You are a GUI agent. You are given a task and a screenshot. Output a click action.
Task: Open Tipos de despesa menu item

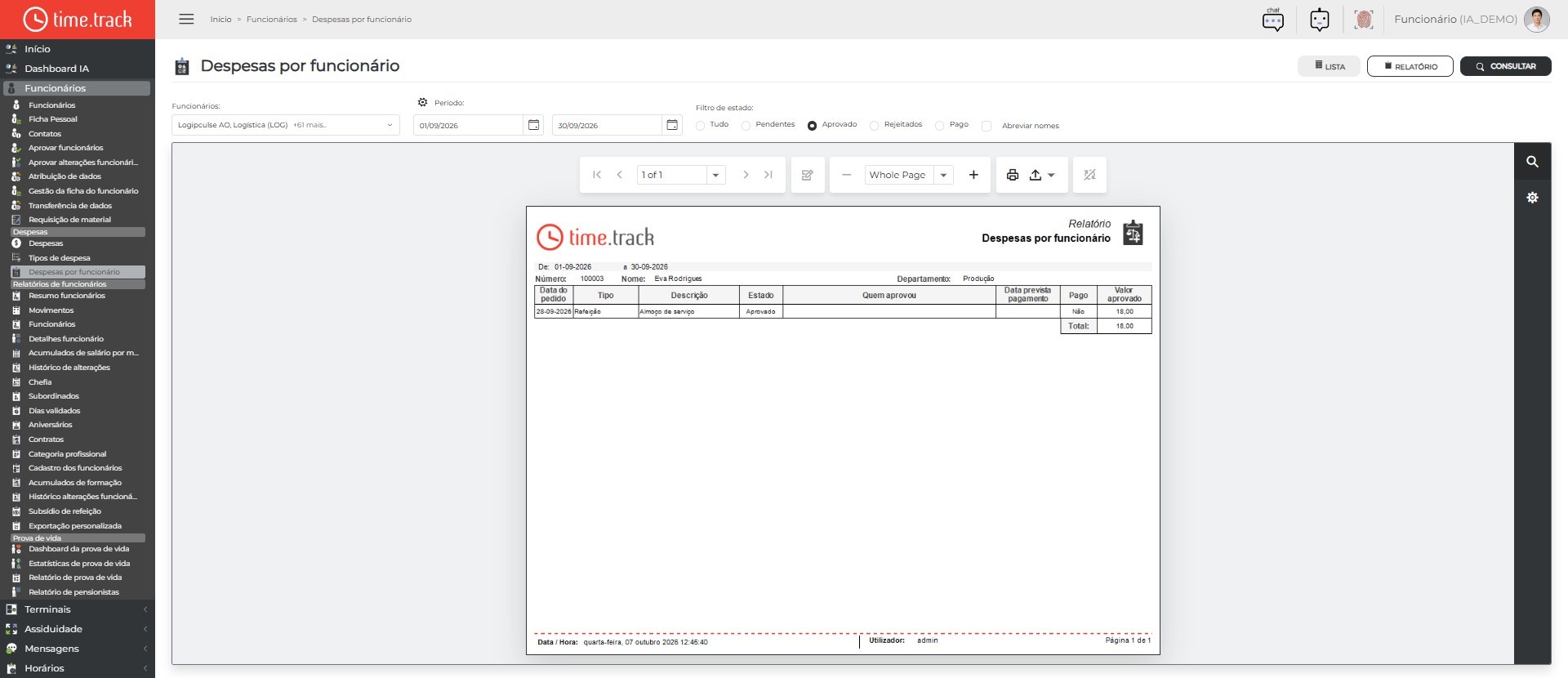click(59, 258)
